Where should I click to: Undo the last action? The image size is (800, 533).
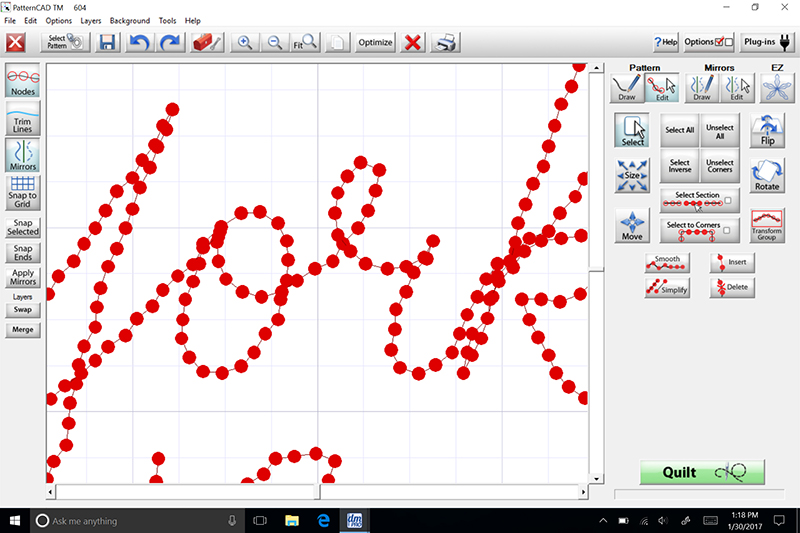pyautogui.click(x=140, y=43)
